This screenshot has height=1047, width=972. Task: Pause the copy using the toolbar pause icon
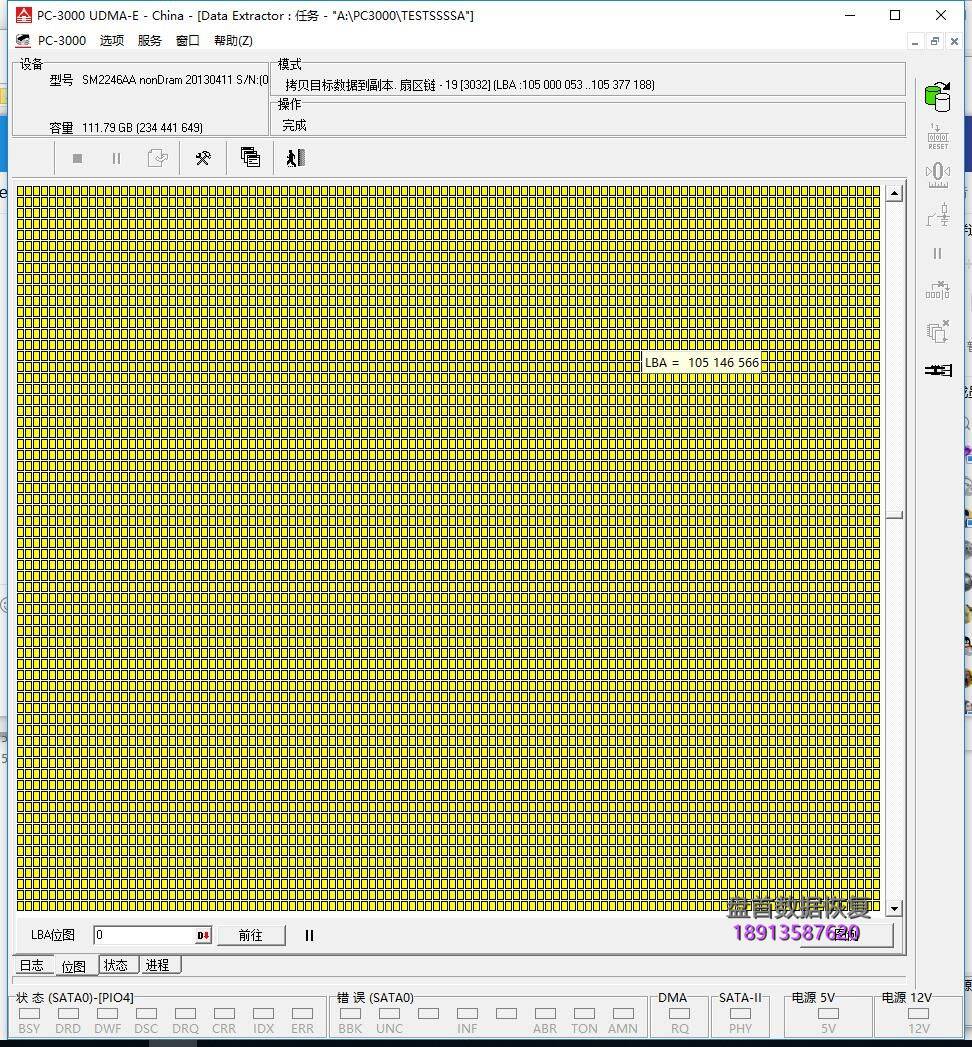coord(116,158)
